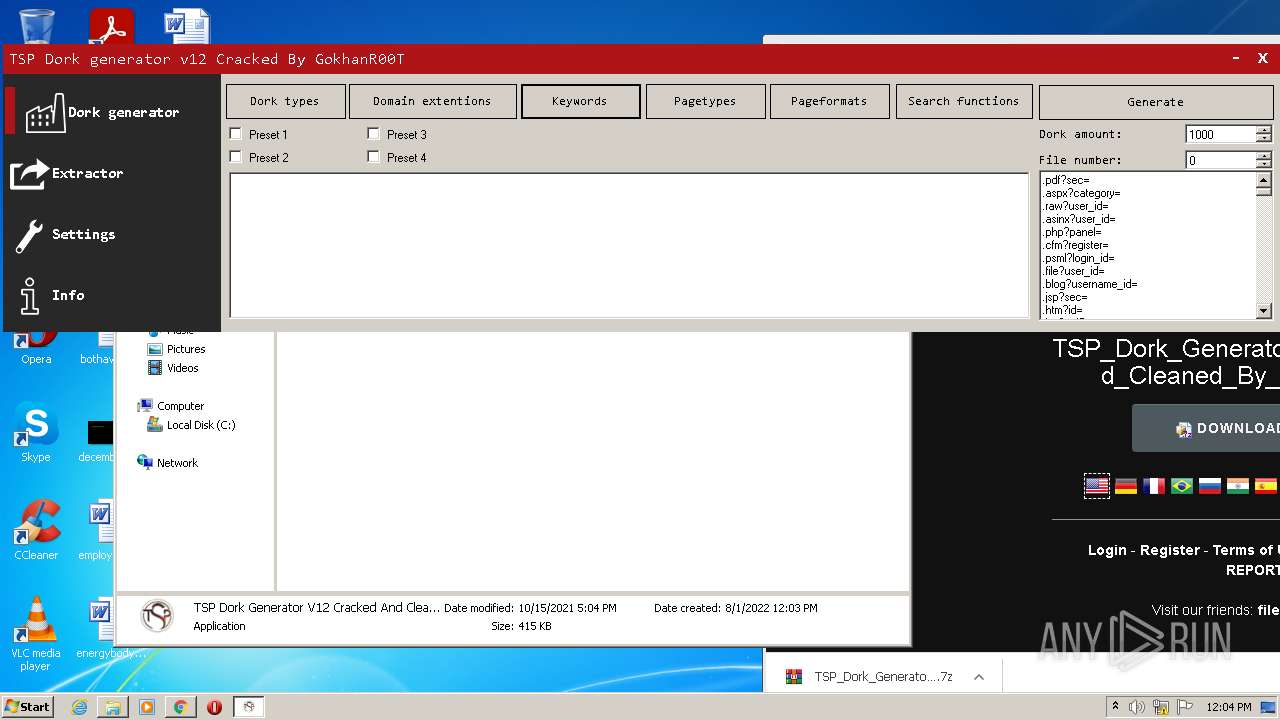Image resolution: width=1280 pixels, height=720 pixels.
Task: Open Windows Explorer folder in taskbar
Action: tap(113, 707)
